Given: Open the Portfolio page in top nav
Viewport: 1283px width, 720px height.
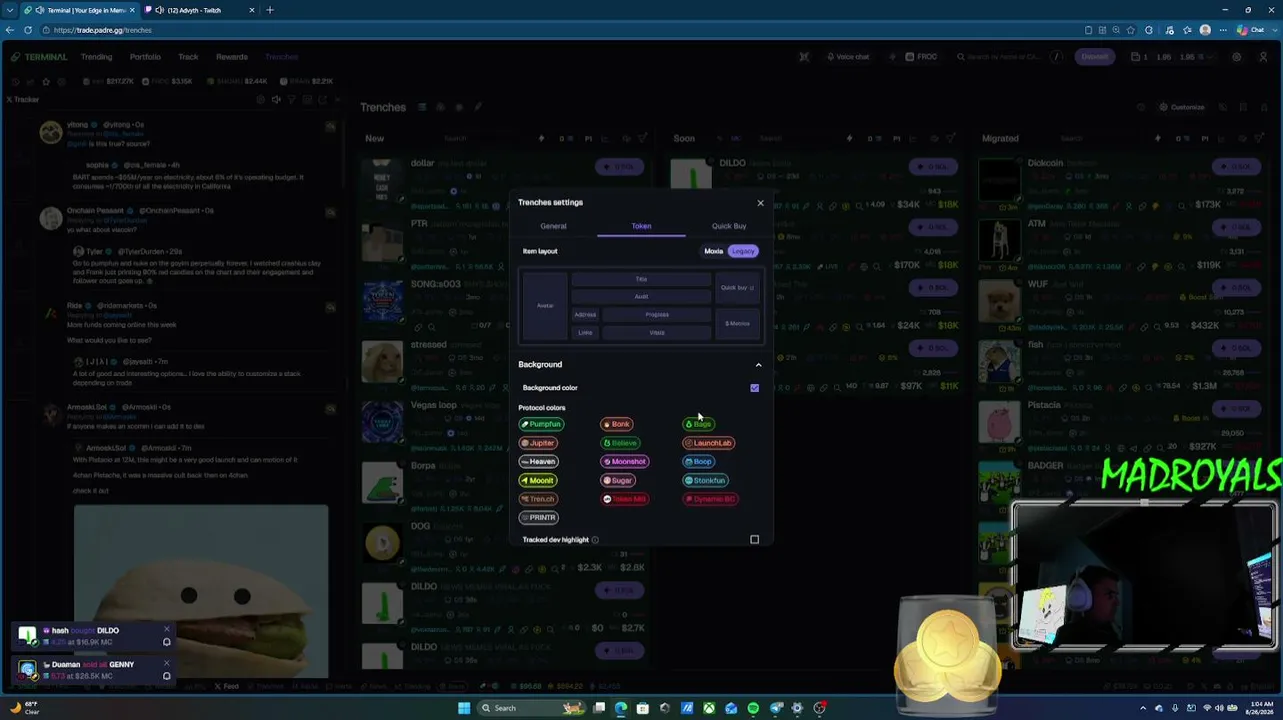Looking at the screenshot, I should pos(145,57).
